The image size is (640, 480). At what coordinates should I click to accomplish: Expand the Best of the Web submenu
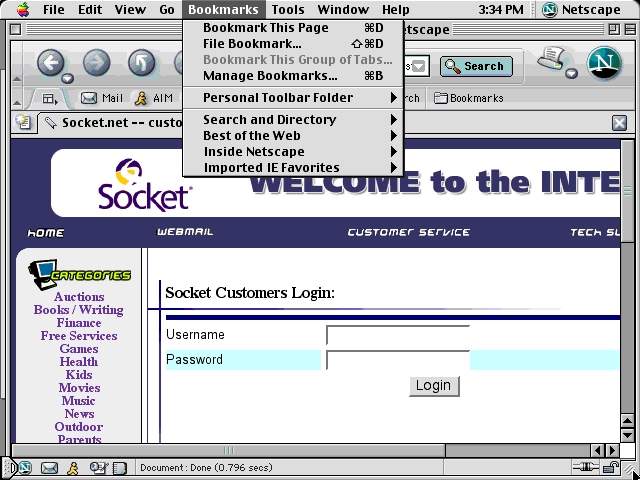coord(293,136)
